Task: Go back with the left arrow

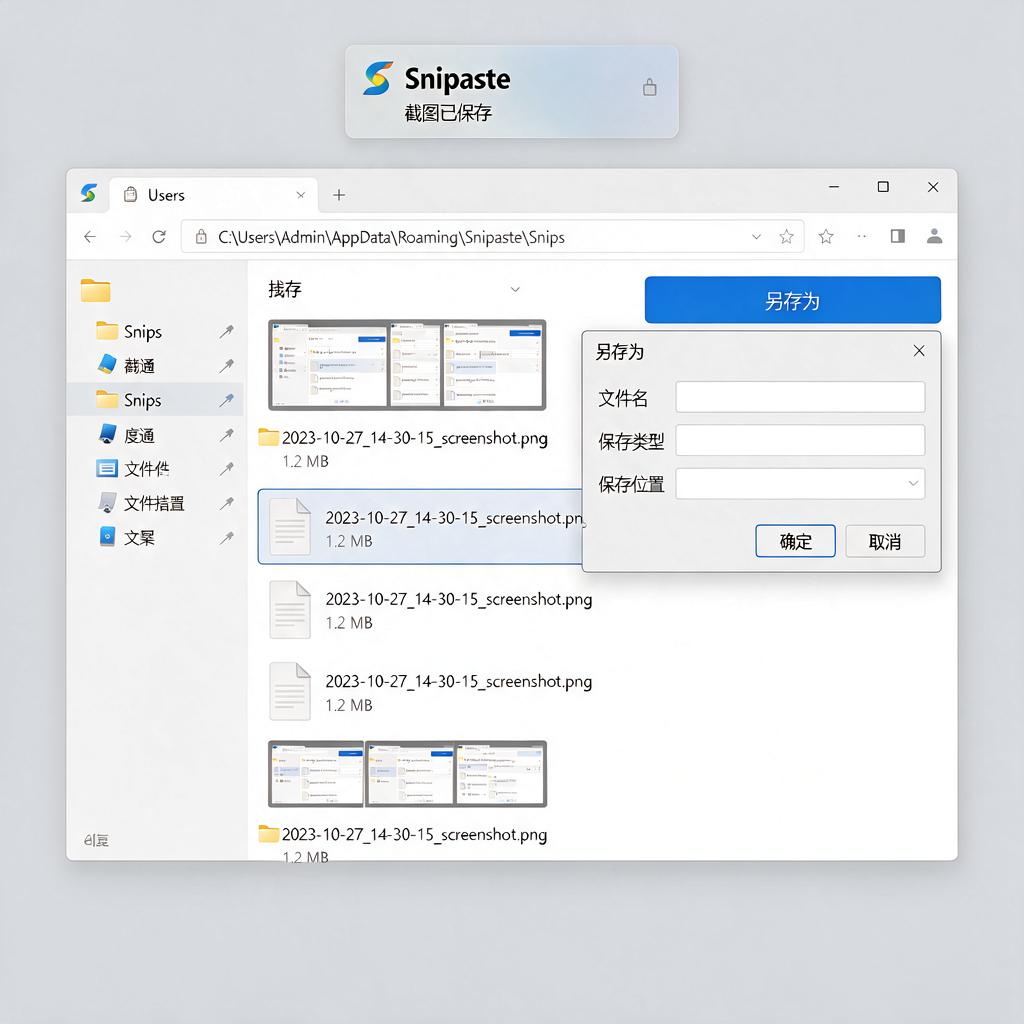Action: [90, 236]
